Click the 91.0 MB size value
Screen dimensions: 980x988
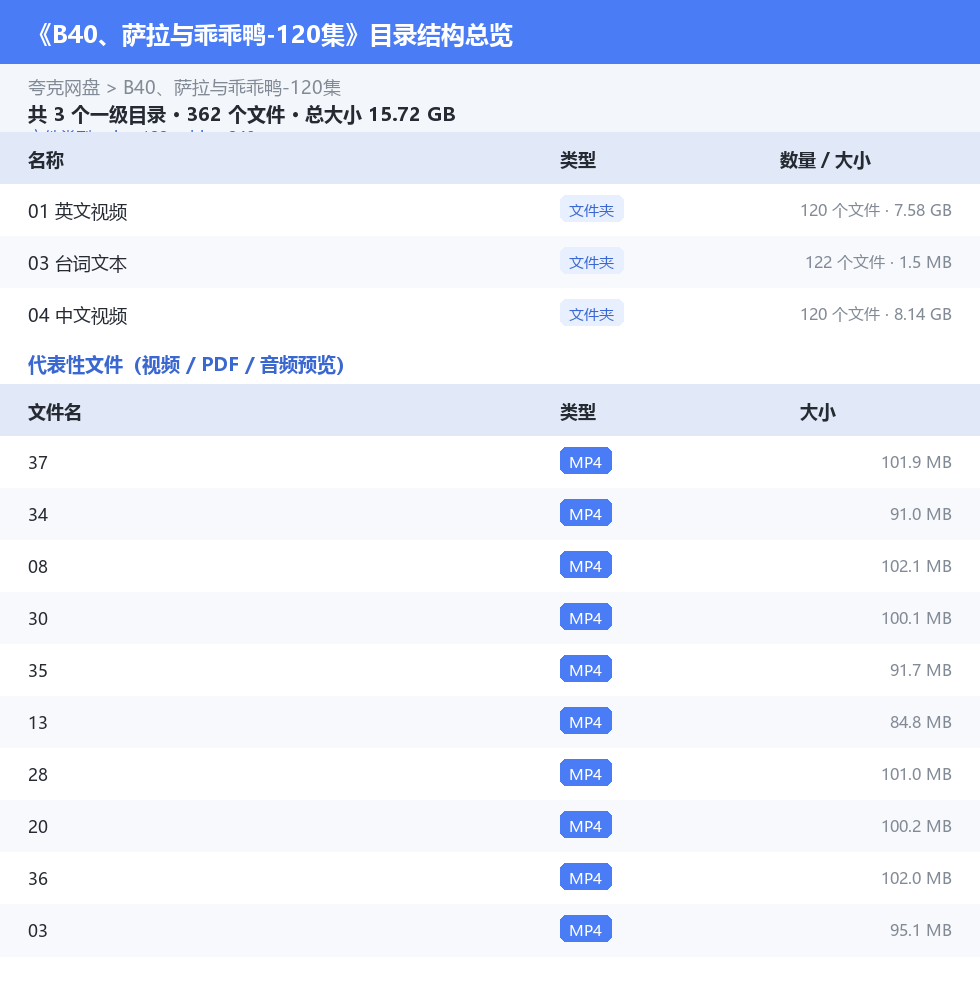[920, 514]
